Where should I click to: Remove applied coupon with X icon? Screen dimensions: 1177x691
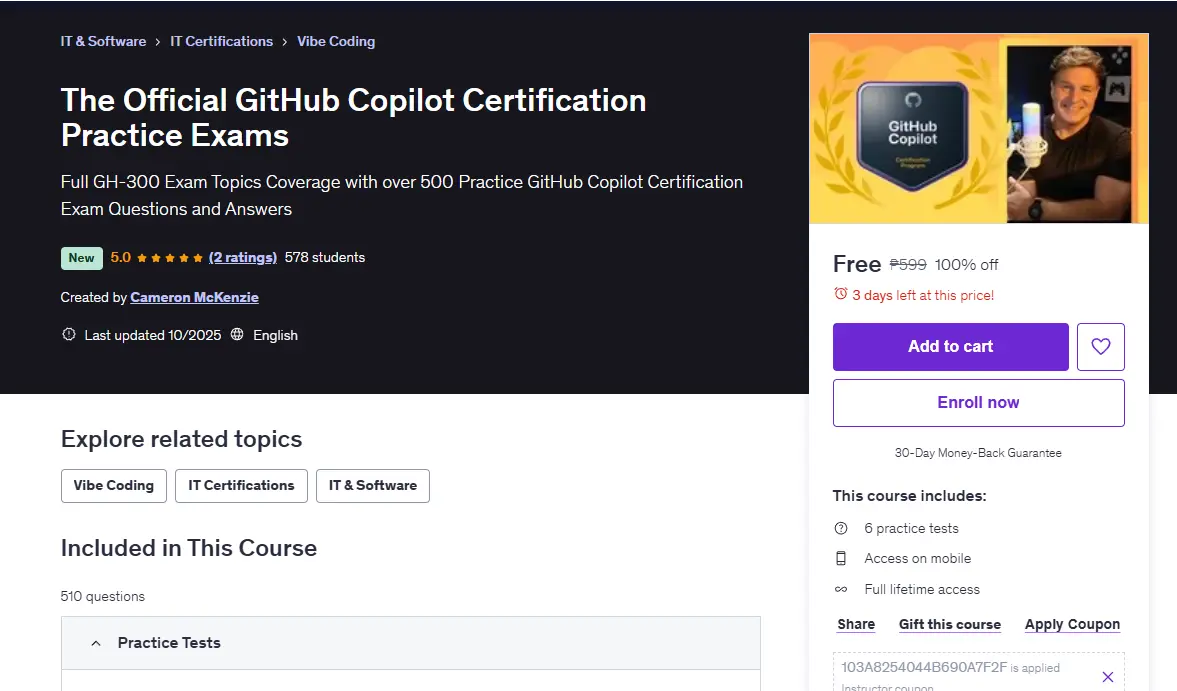pos(1107,677)
